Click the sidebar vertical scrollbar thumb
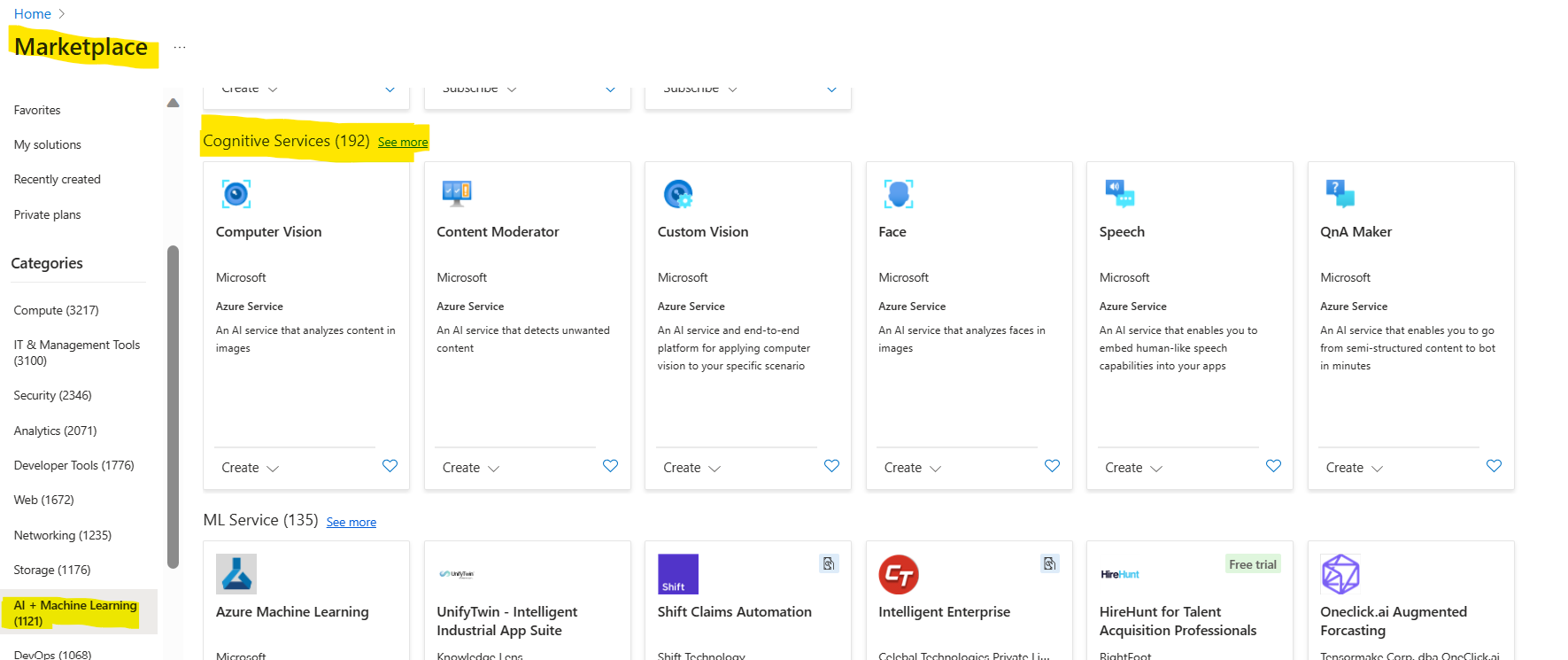This screenshot has height=660, width=1568. click(x=173, y=407)
